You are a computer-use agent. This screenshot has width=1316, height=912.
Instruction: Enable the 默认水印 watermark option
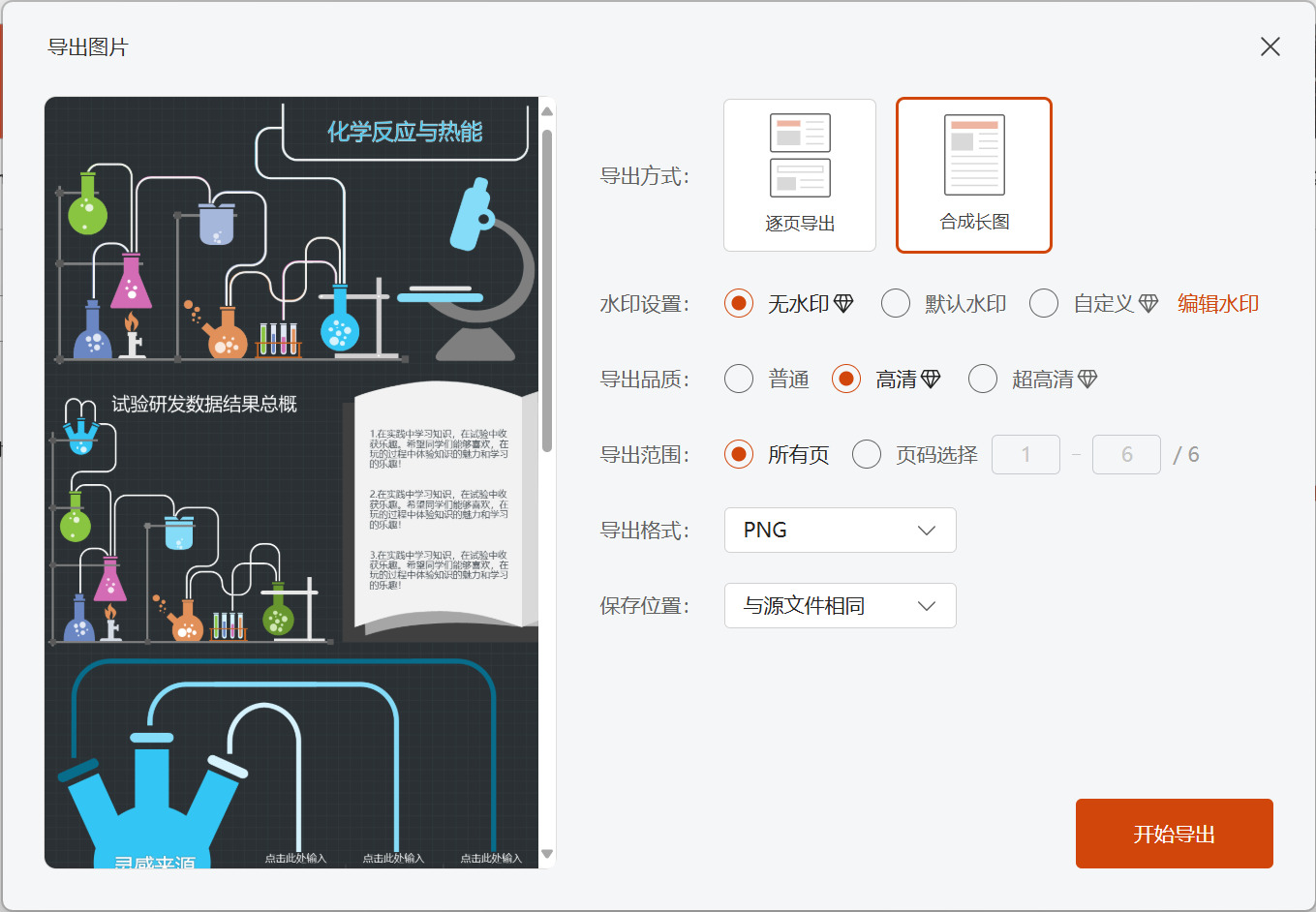pyautogui.click(x=896, y=302)
